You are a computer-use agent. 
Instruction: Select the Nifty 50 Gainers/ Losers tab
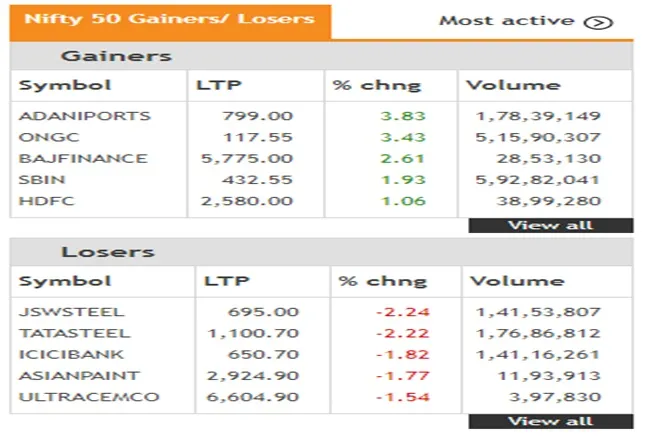coord(169,19)
